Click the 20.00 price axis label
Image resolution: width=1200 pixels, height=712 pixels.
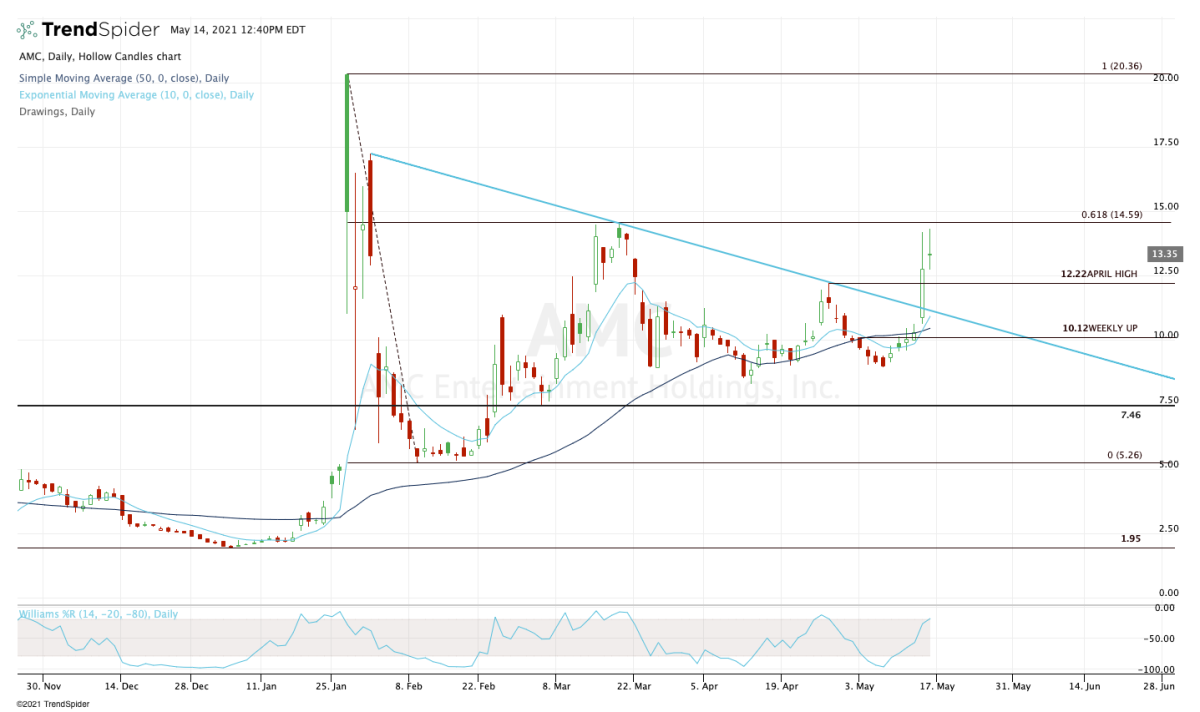coord(1164,77)
